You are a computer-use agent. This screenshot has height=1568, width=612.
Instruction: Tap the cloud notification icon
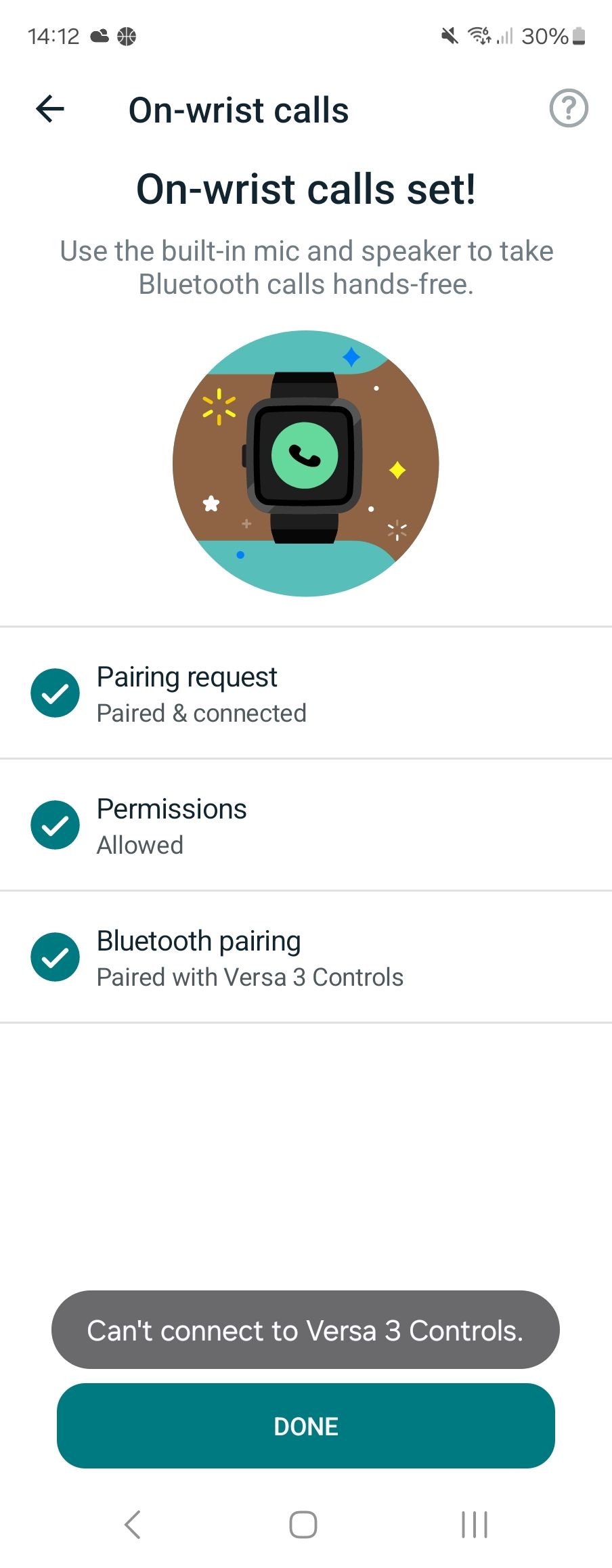point(100,36)
